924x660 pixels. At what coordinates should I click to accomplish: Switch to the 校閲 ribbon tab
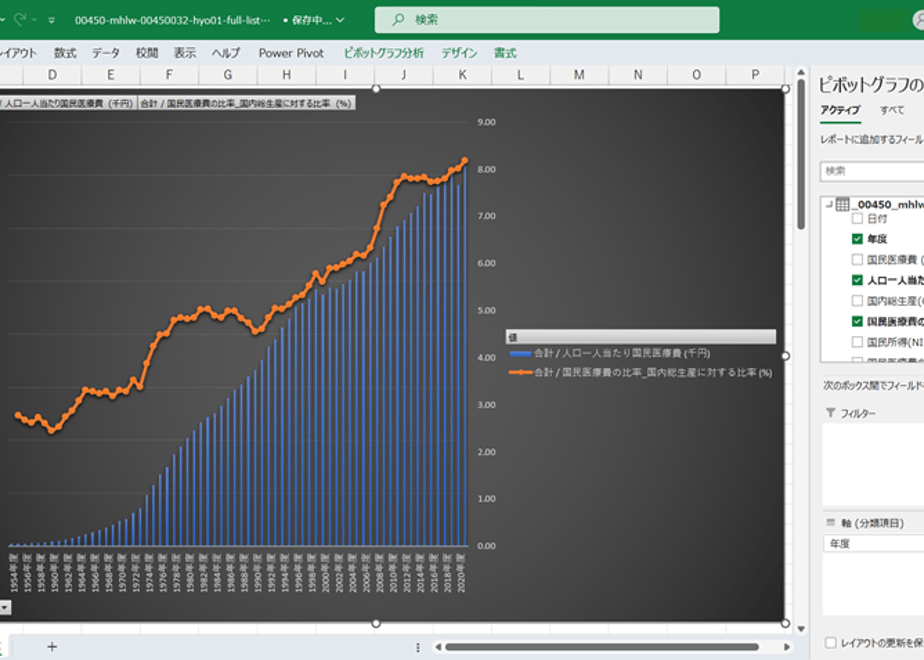click(x=147, y=53)
